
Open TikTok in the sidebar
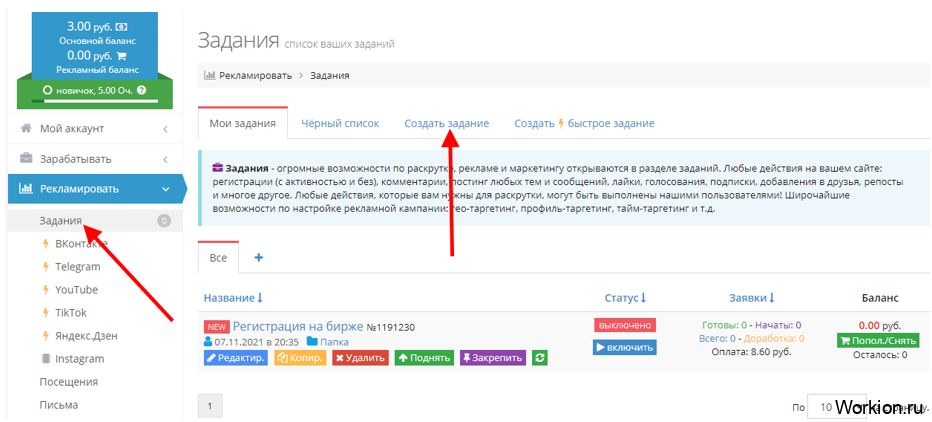pyautogui.click(x=71, y=313)
